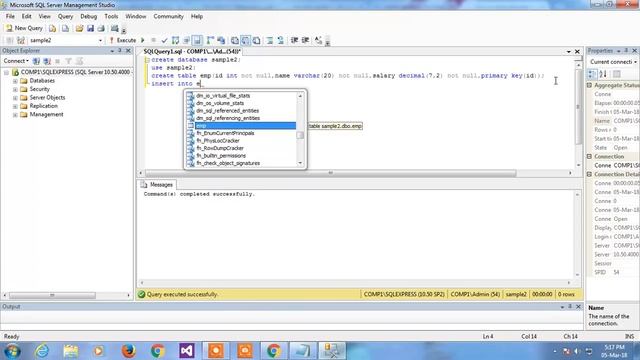This screenshot has height=360, width=640.
Task: Close the Output panel
Action: coord(578,307)
